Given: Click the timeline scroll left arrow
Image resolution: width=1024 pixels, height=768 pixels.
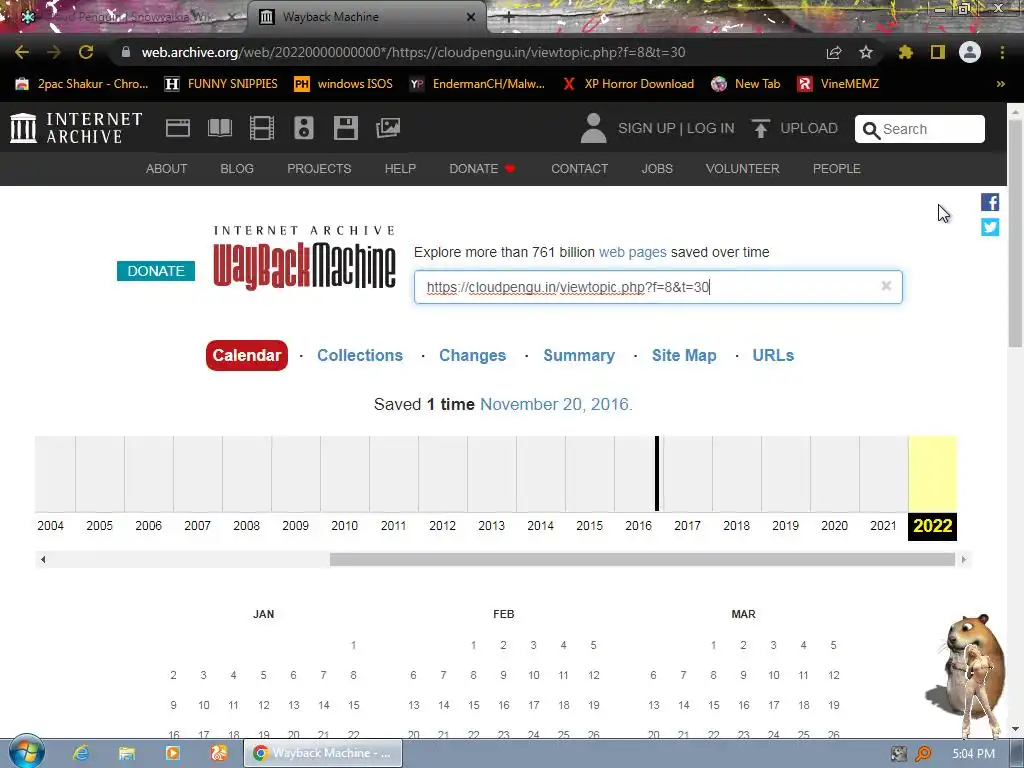Looking at the screenshot, I should coord(43,559).
